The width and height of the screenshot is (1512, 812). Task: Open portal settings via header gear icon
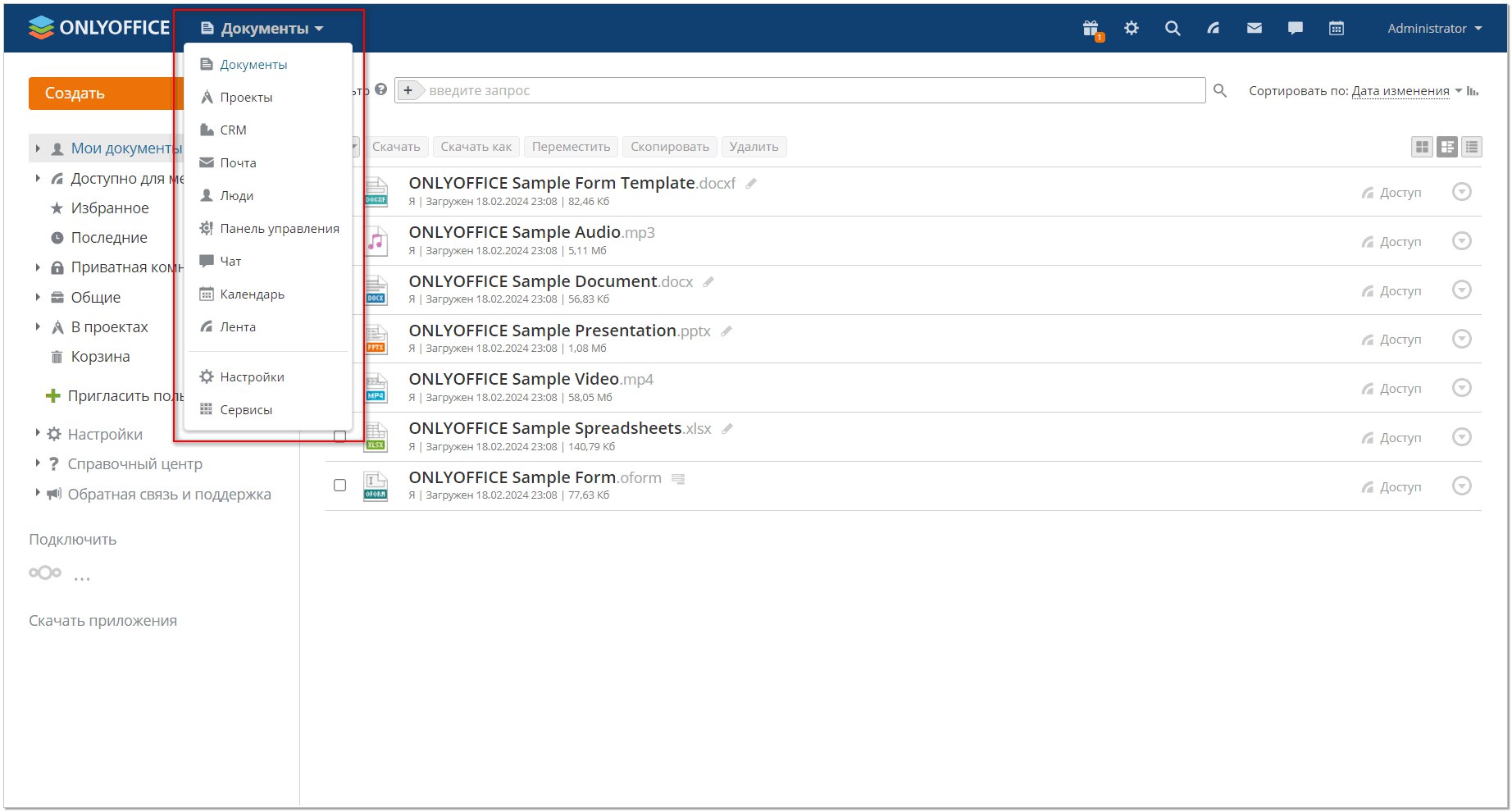coord(1132,29)
